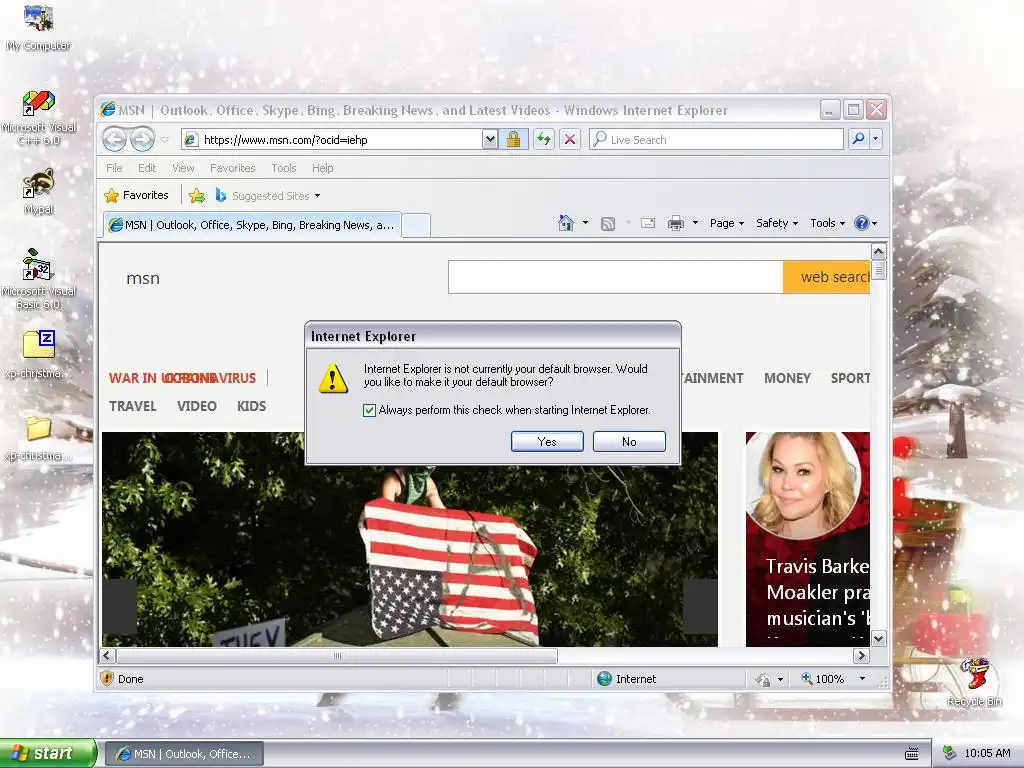Click the taskbar clock showing 10:05 AM
The width and height of the screenshot is (1024, 768).
pos(987,753)
